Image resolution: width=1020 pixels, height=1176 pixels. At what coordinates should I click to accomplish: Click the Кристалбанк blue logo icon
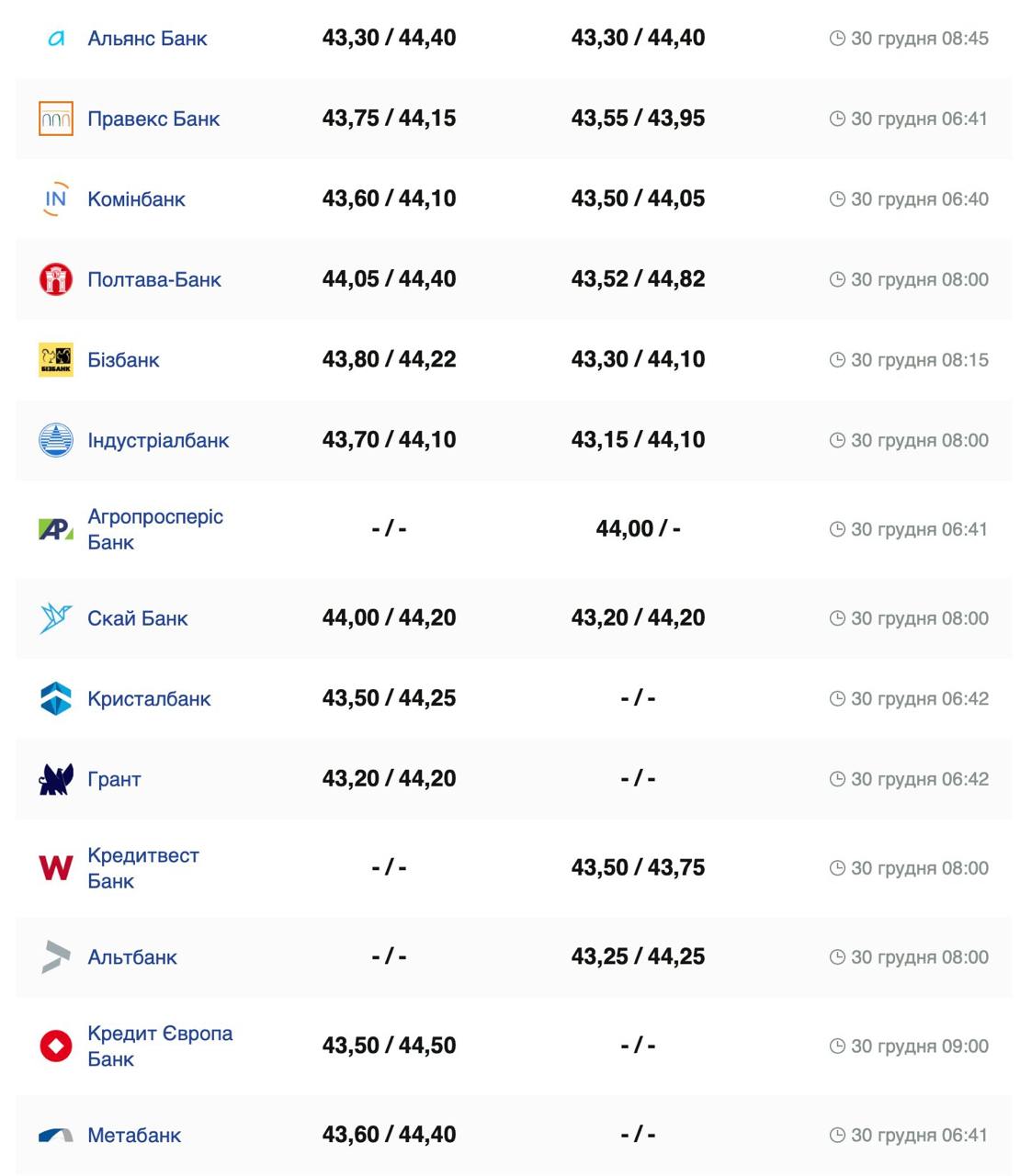pos(56,699)
